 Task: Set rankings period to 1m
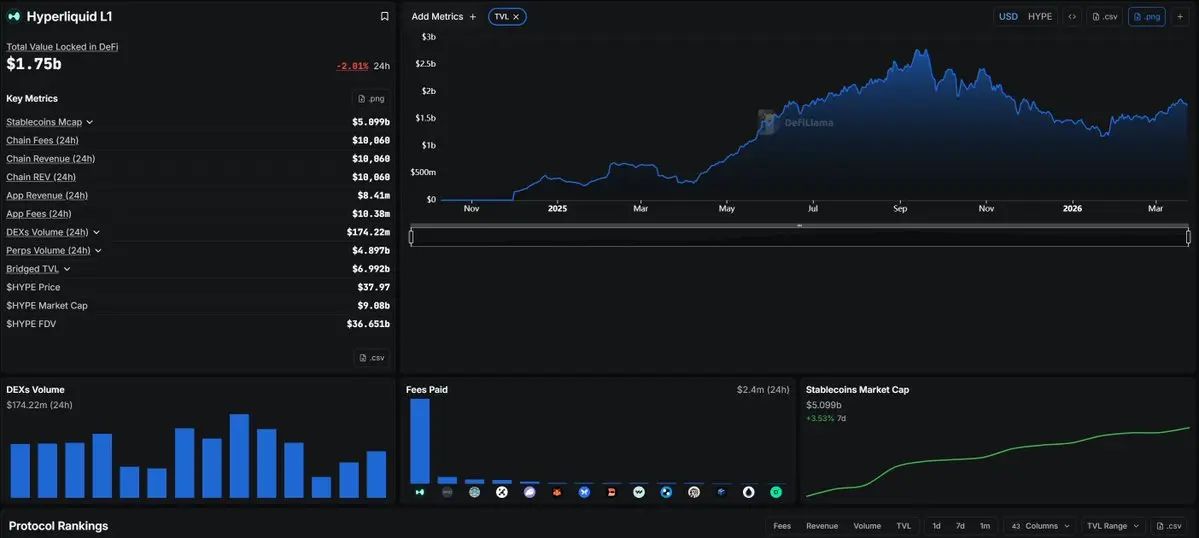coord(985,526)
